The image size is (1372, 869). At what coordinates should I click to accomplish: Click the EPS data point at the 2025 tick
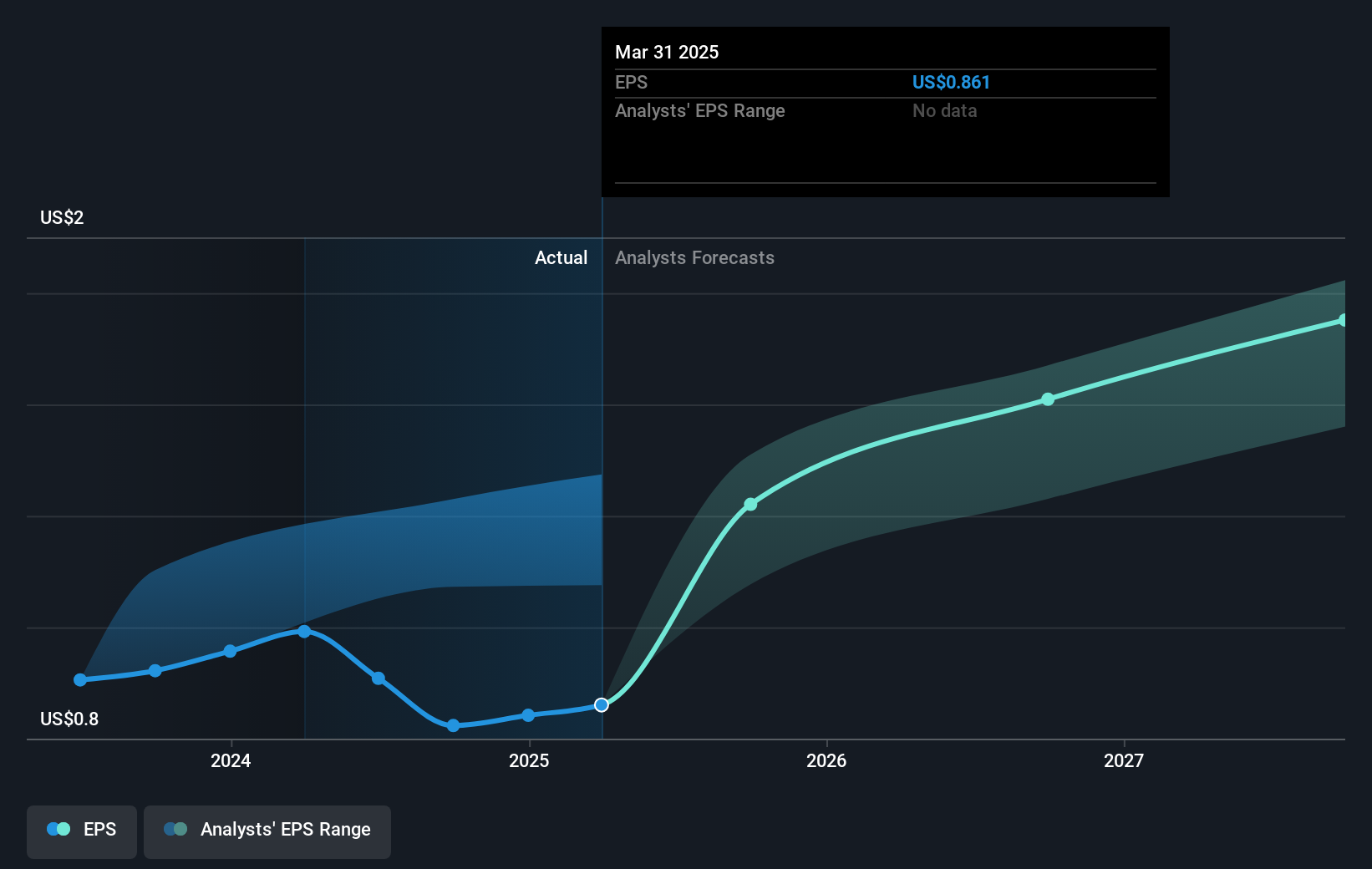coord(528,715)
